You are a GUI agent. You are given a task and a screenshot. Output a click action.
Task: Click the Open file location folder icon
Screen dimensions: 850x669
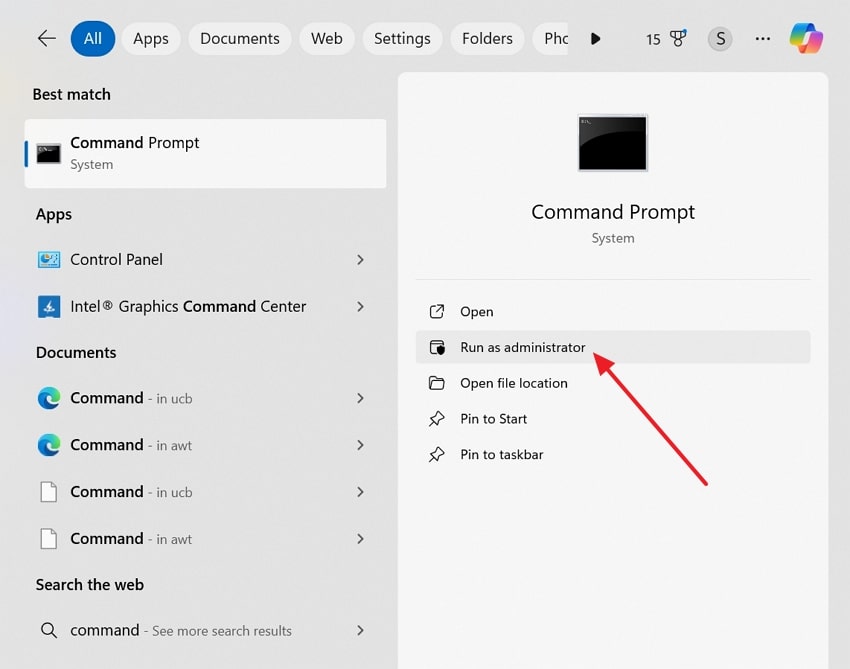[437, 383]
